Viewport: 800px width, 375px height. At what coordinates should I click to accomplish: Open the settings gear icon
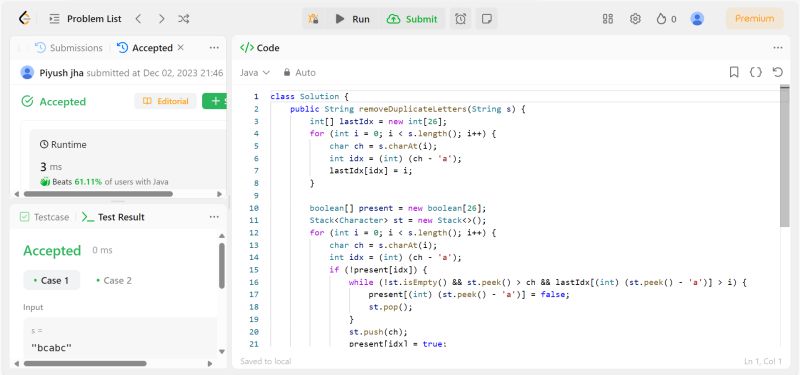[x=635, y=19]
